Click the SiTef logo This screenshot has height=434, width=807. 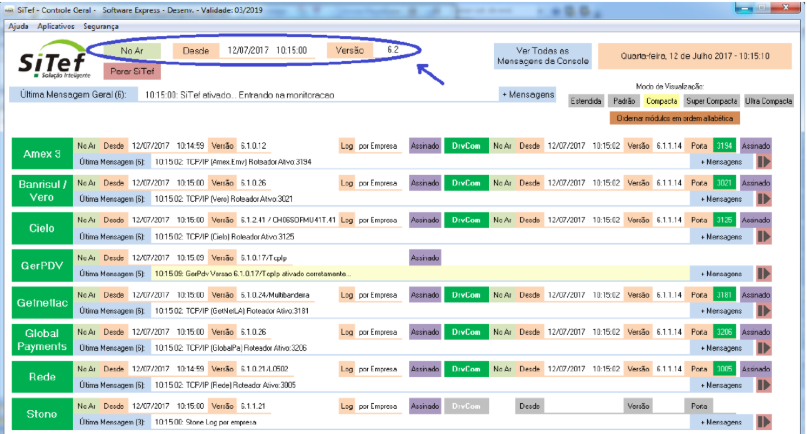point(54,61)
